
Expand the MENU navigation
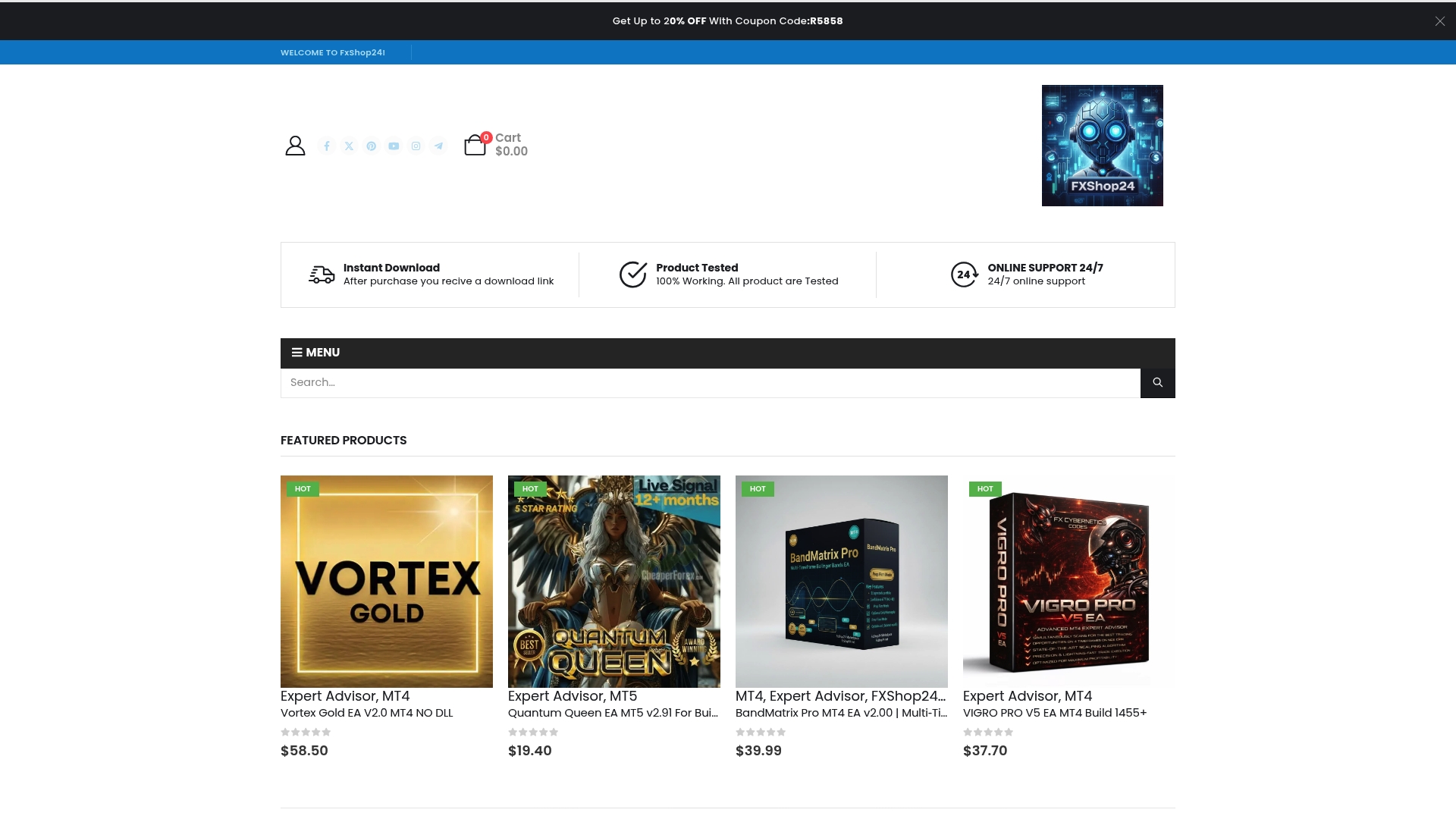[315, 353]
